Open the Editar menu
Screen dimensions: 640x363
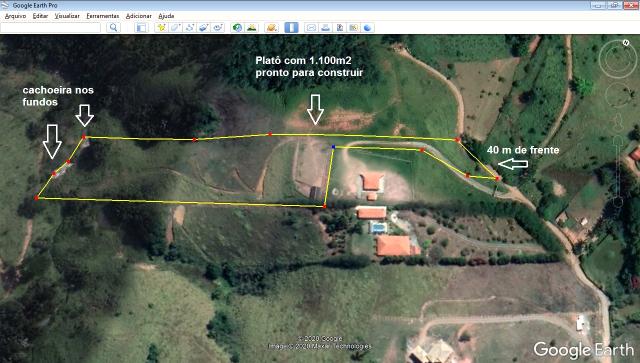pyautogui.click(x=40, y=16)
